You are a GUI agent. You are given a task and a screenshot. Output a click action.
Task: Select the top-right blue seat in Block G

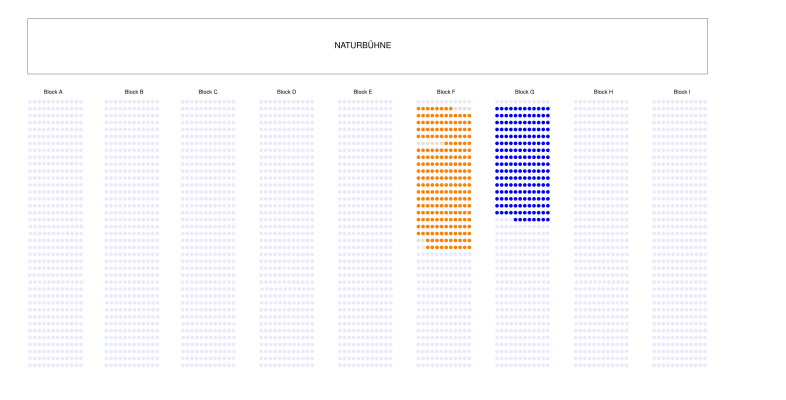(547, 108)
